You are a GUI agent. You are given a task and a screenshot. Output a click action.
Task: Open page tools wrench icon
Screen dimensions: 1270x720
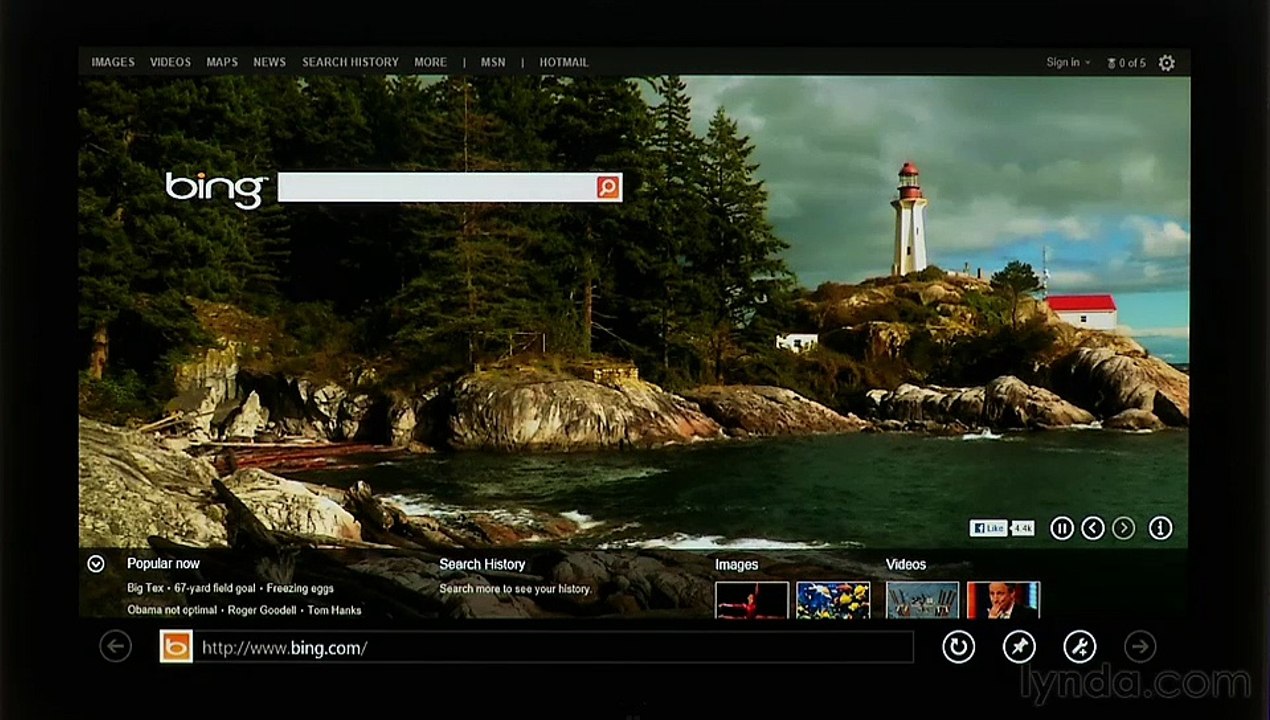[1080, 647]
